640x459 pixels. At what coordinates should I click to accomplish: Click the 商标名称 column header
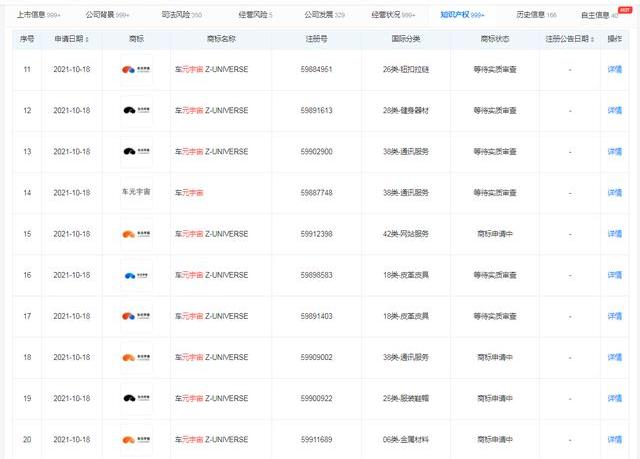pos(221,39)
